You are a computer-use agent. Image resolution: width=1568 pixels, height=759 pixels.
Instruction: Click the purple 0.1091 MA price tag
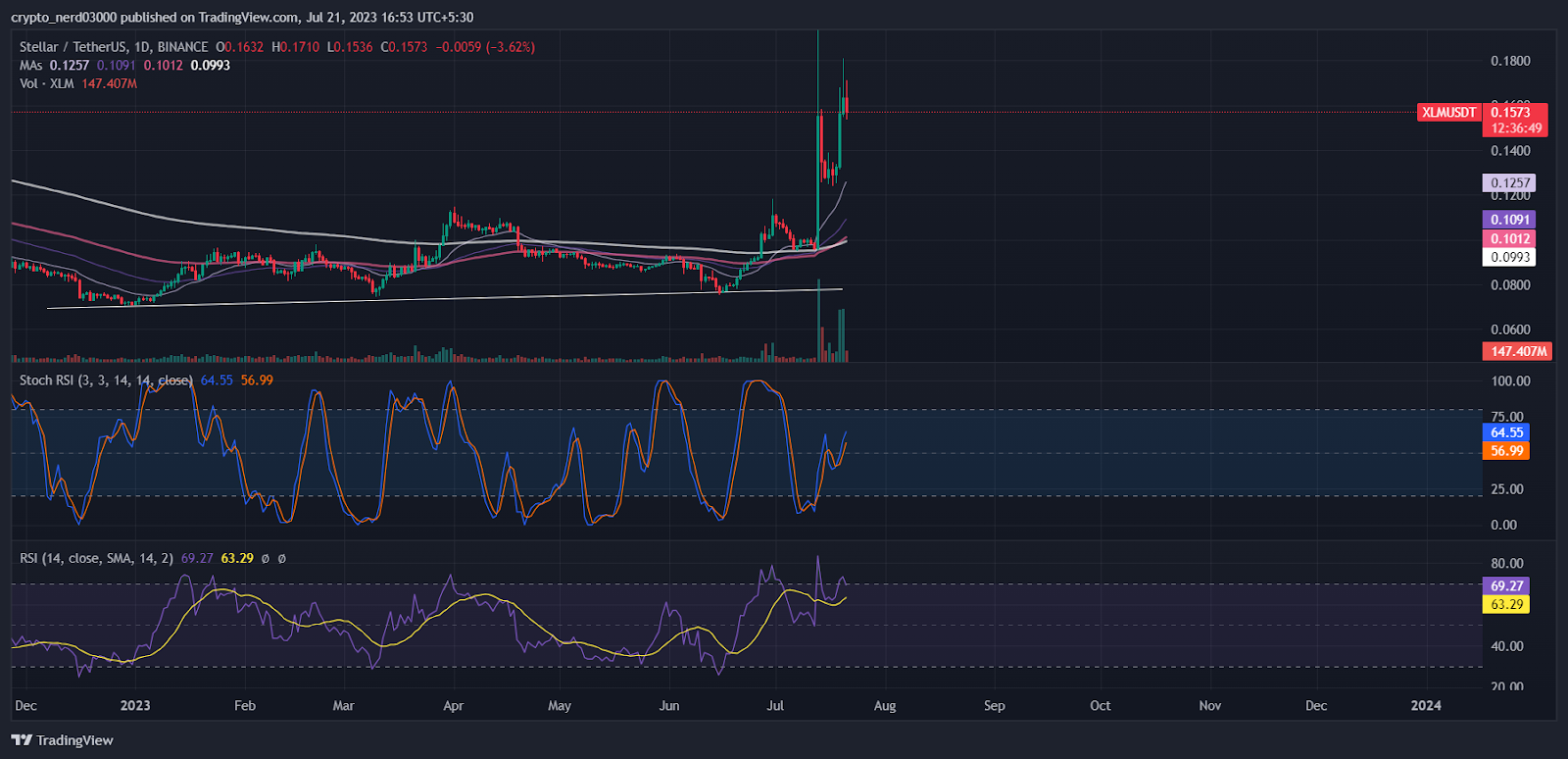pyautogui.click(x=1509, y=220)
